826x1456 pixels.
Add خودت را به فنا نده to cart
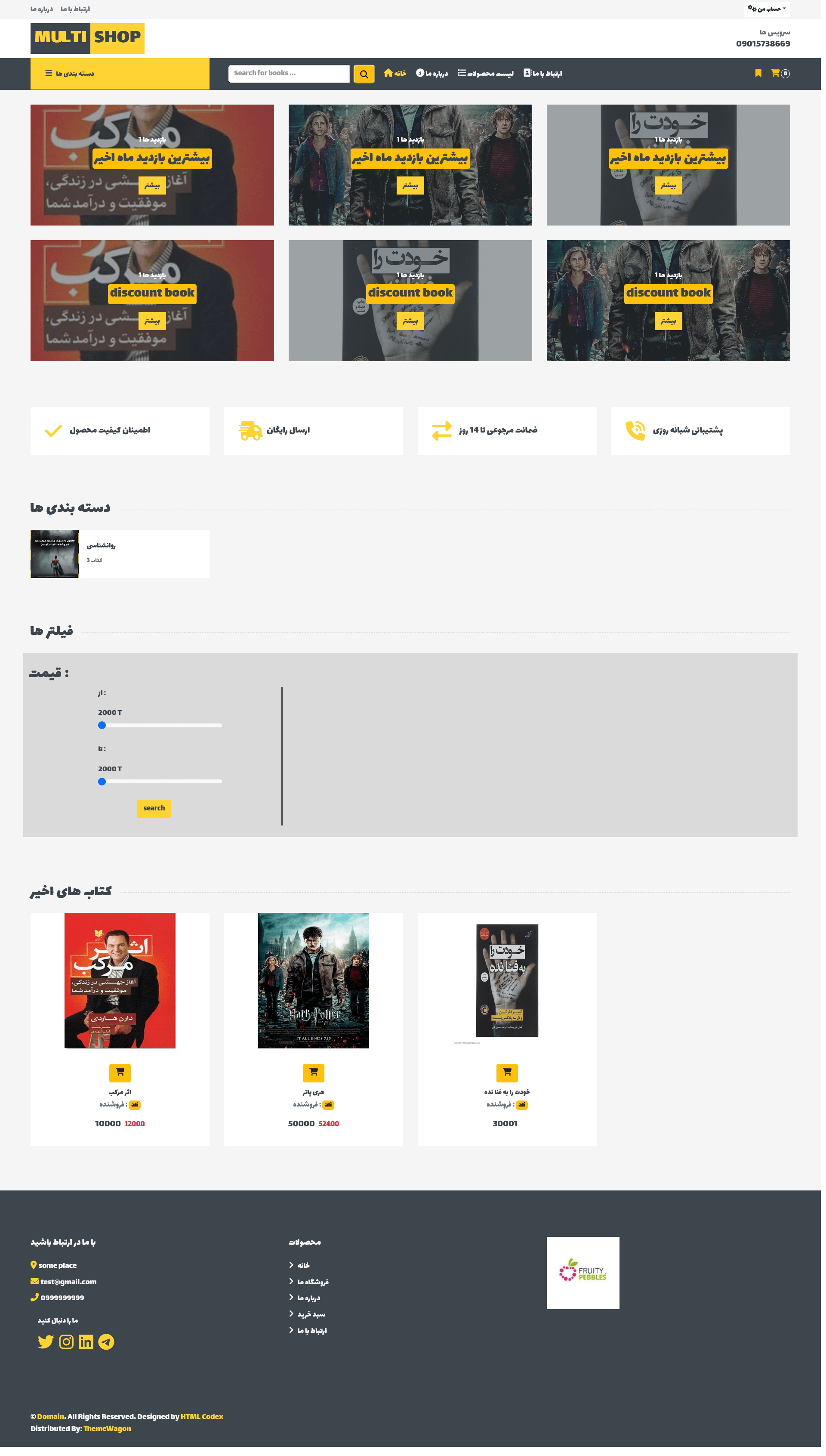(x=510, y=1079)
